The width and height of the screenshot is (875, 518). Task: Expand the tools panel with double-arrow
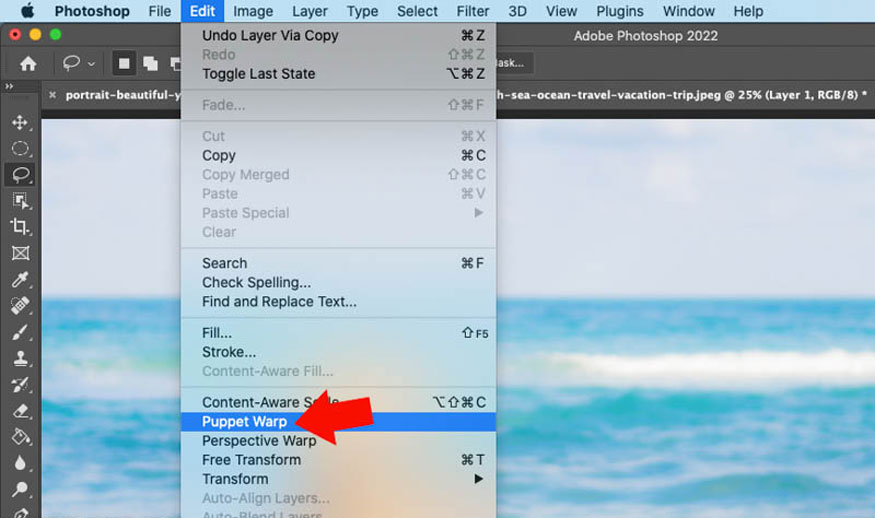10,88
